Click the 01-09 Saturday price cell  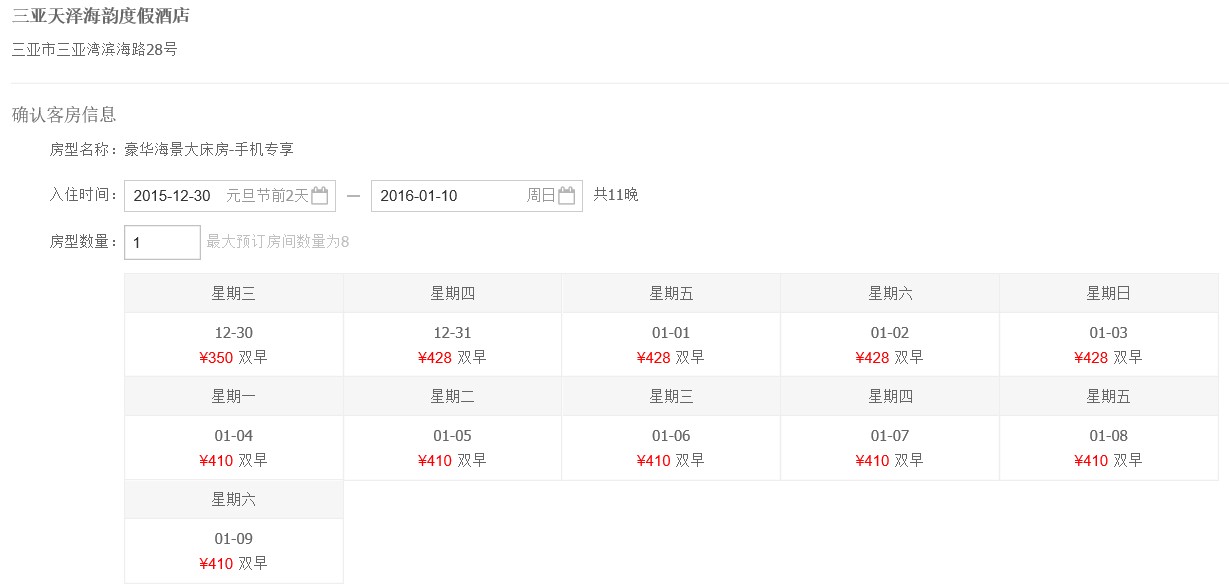click(x=233, y=551)
